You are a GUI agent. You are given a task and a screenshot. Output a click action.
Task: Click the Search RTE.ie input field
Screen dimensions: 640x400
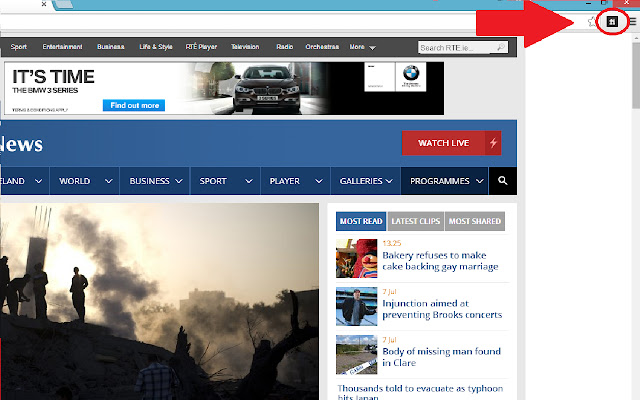tap(457, 47)
